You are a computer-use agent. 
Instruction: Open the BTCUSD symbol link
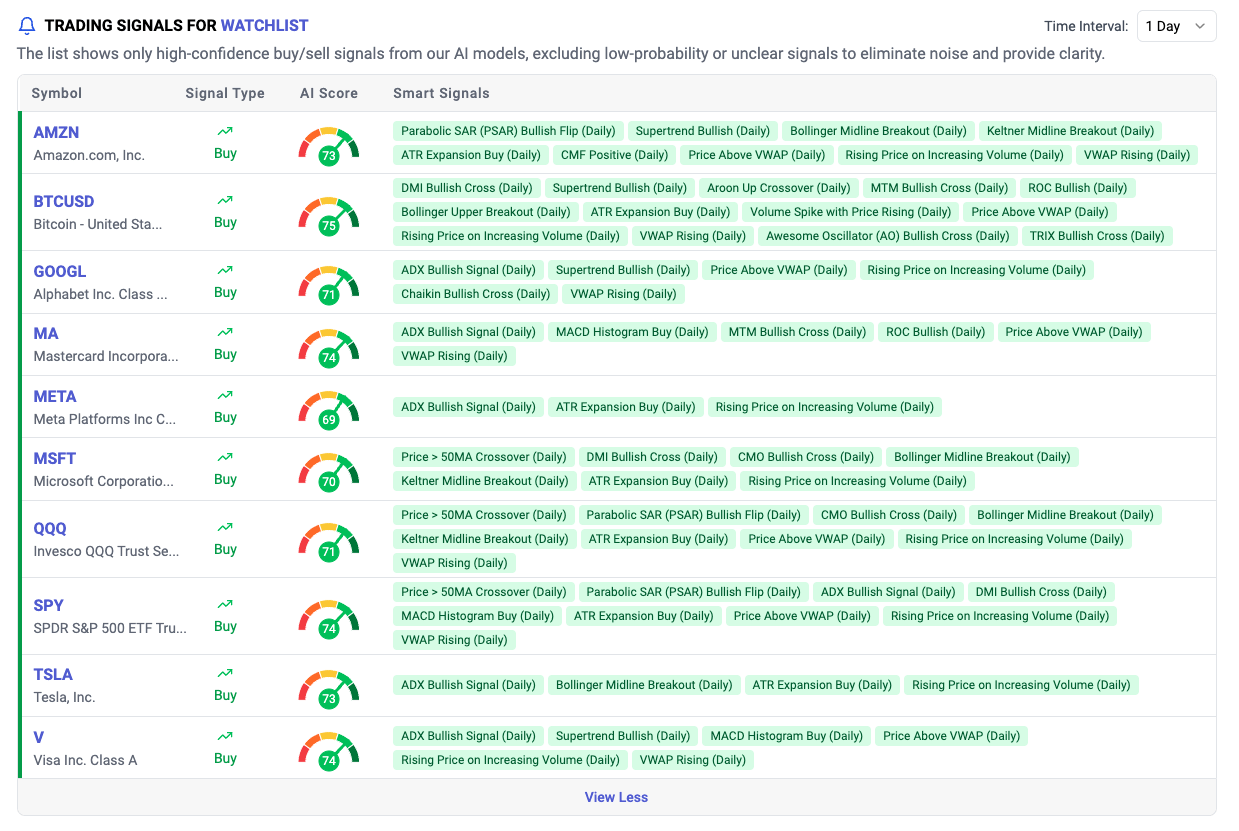pos(64,201)
